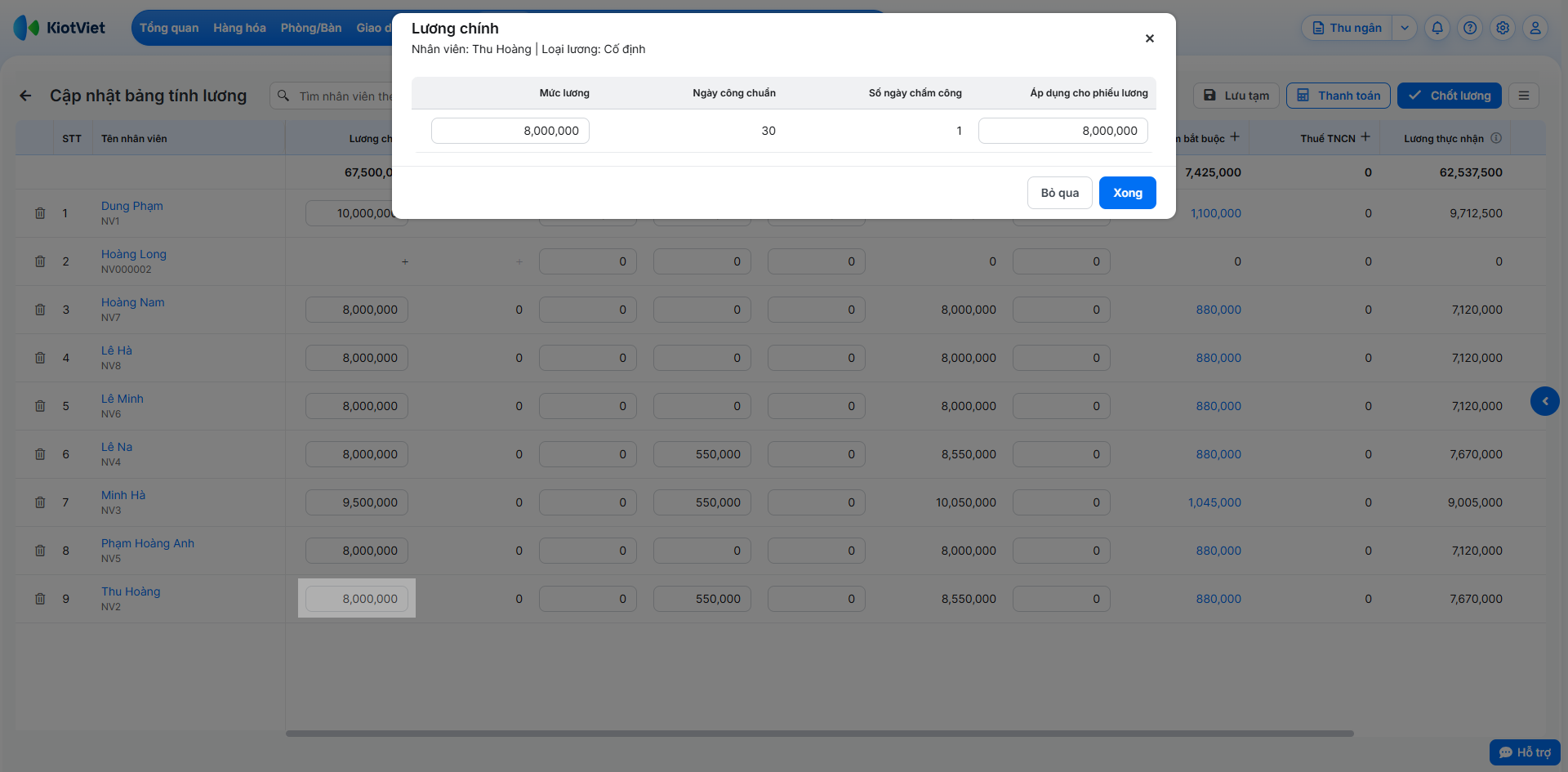Open employee Lê Minh
Screen dimensions: 1568x772
122,399
